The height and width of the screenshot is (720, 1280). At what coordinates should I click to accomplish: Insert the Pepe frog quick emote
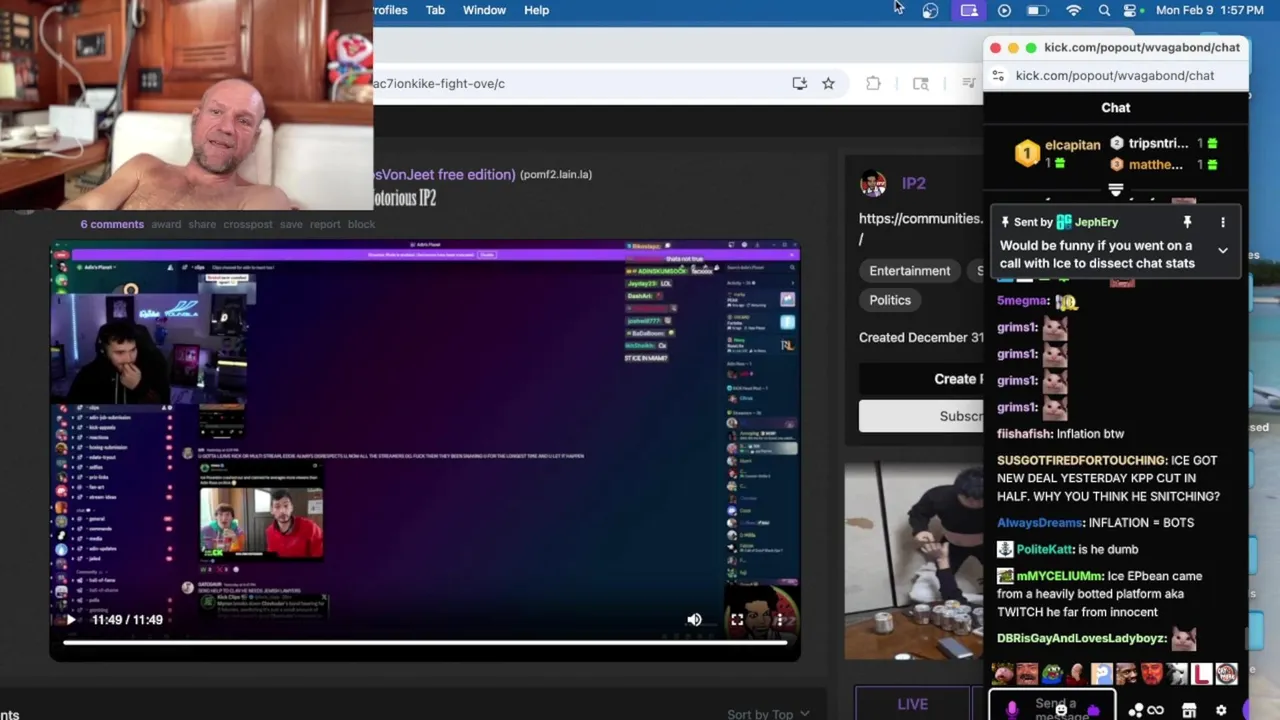pyautogui.click(x=1052, y=674)
